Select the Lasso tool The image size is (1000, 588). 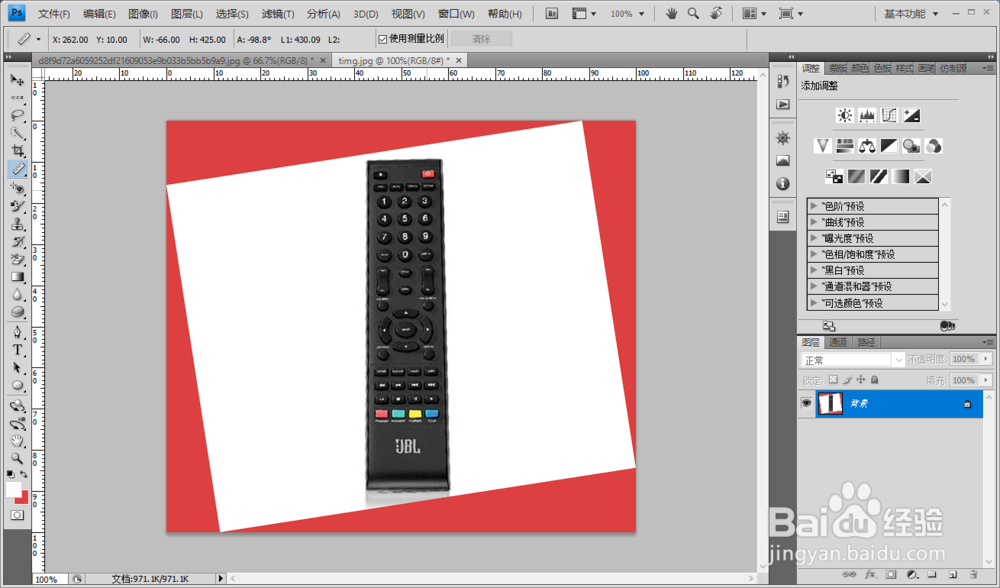click(17, 115)
